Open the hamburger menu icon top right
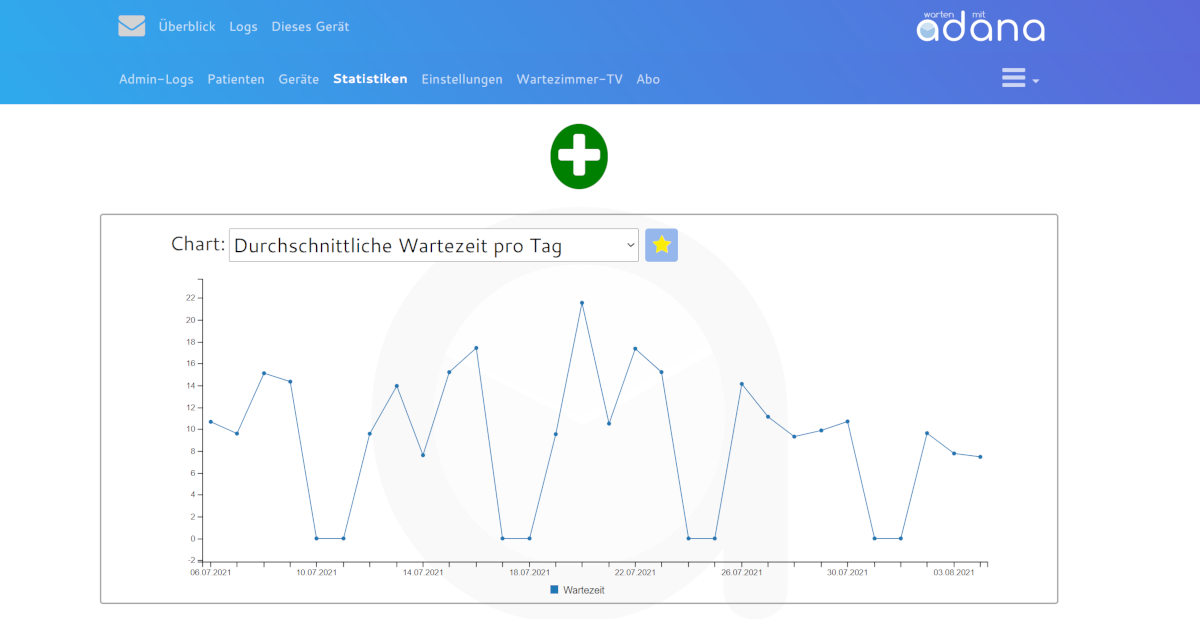1200x619 pixels. [x=1012, y=77]
